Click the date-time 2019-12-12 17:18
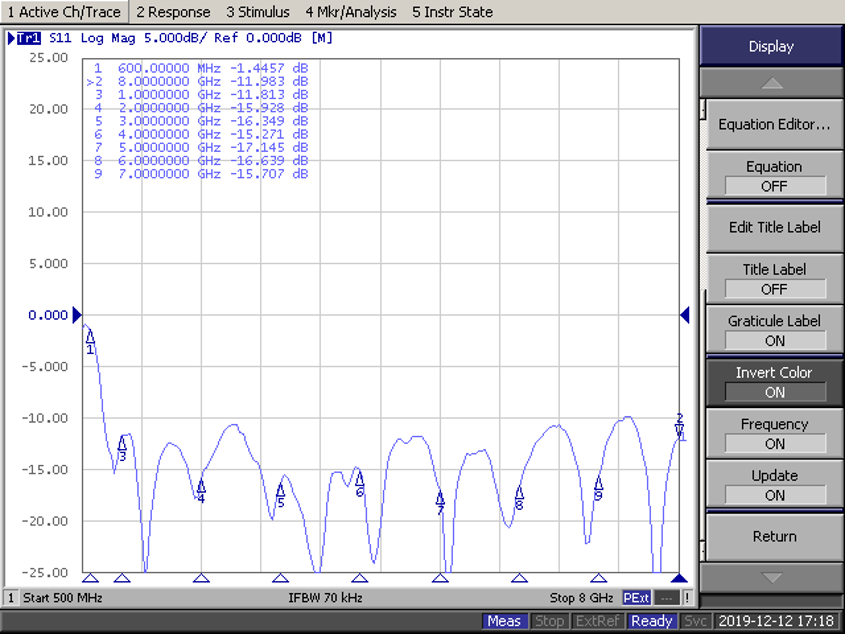 [x=777, y=621]
